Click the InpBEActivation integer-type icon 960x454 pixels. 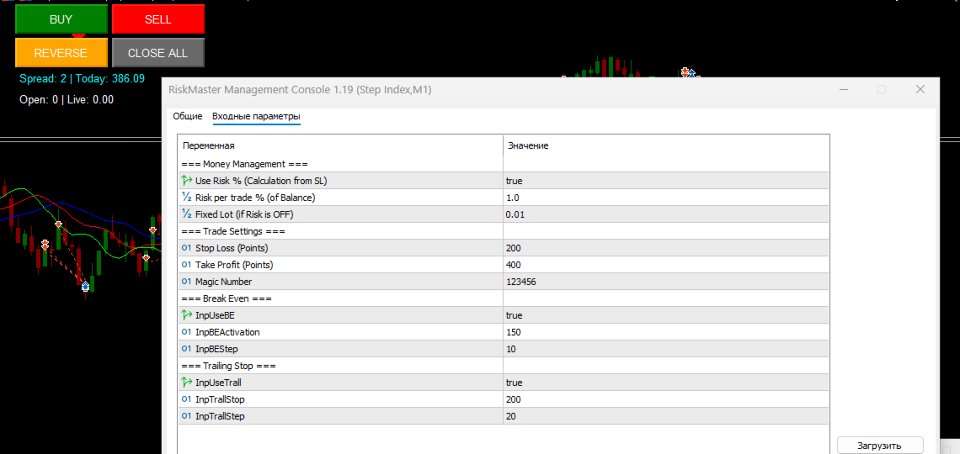point(187,332)
